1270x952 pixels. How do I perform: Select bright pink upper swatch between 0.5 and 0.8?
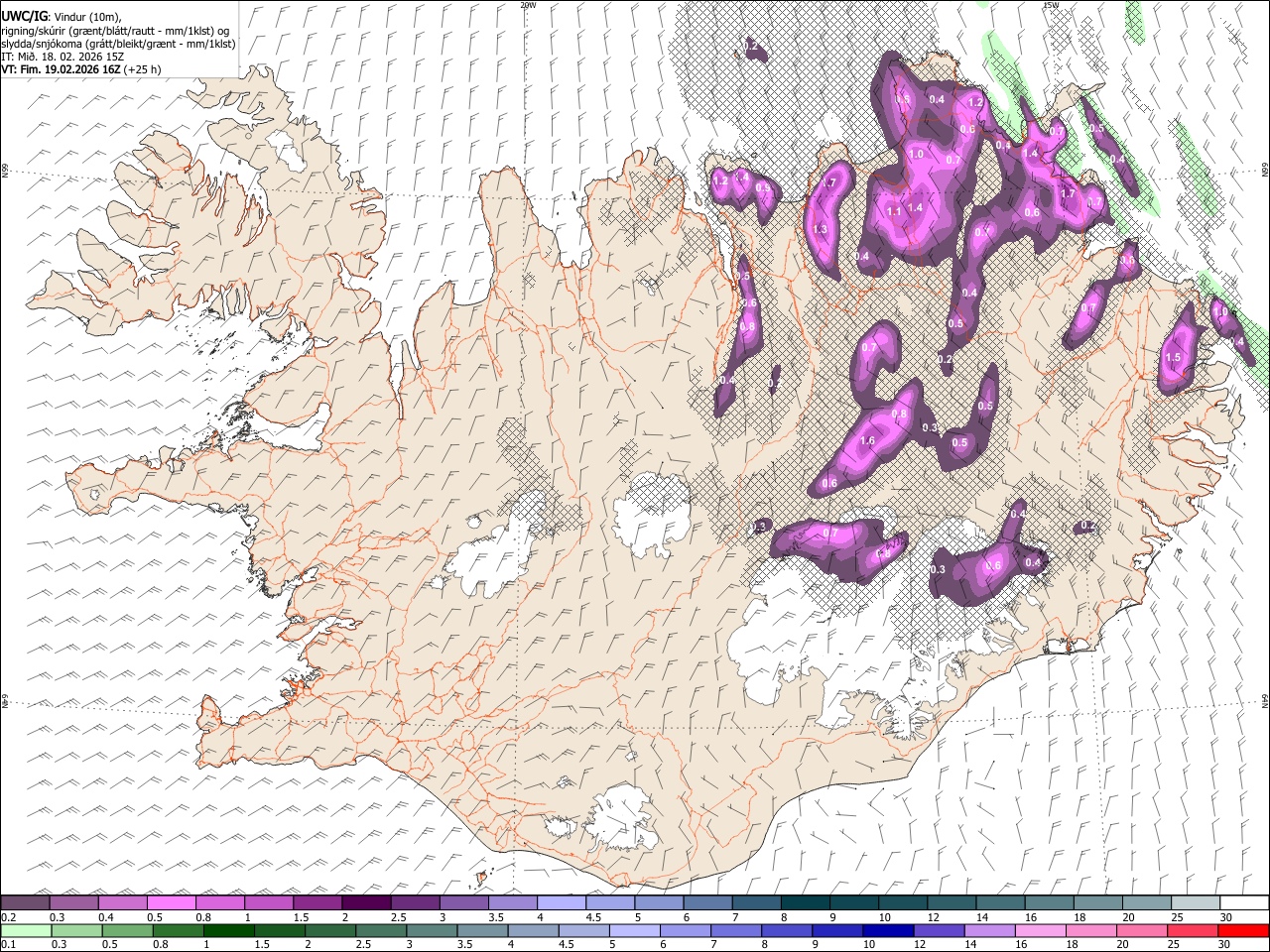click(172, 902)
